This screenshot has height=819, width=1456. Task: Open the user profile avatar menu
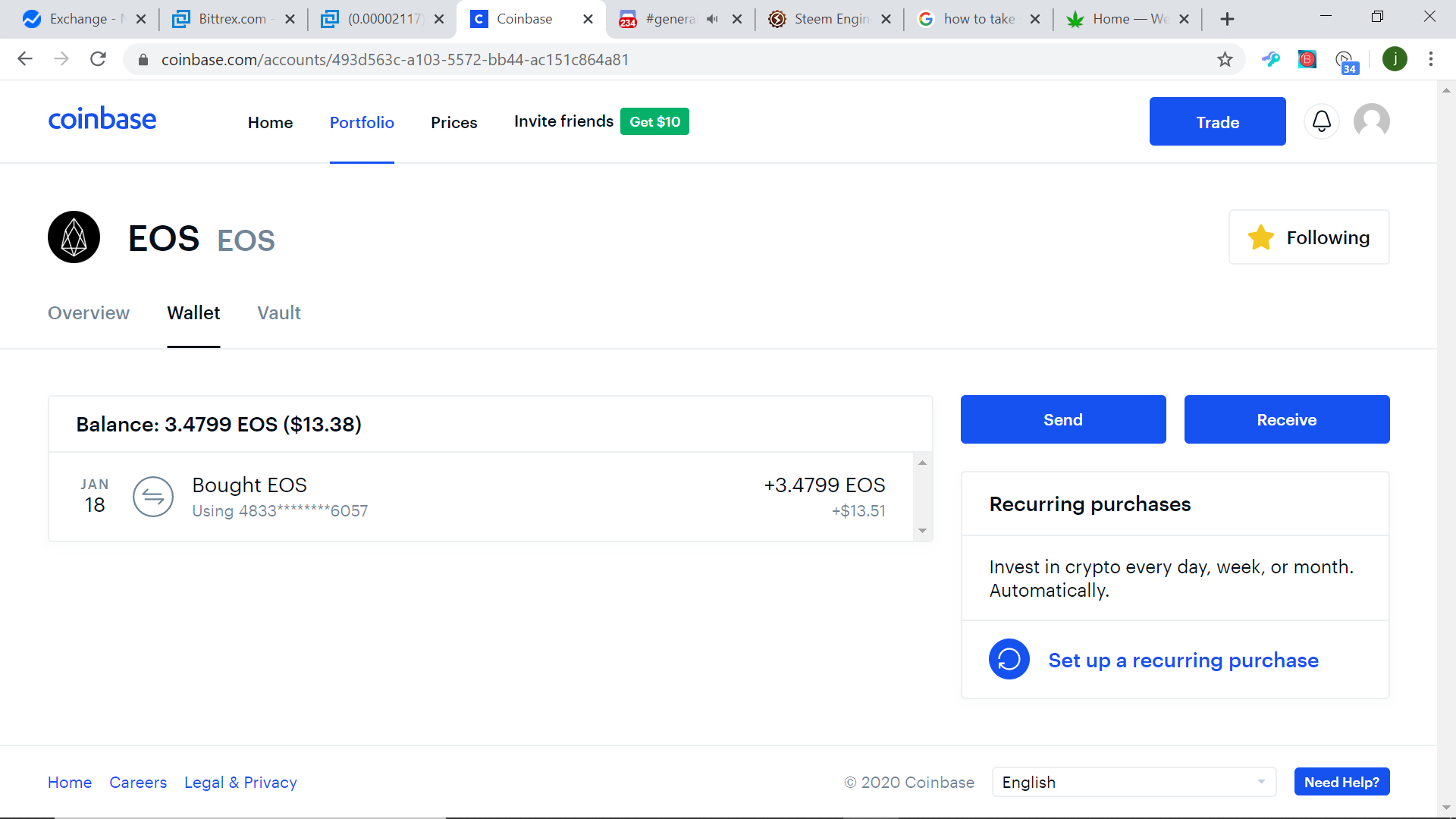(x=1371, y=121)
